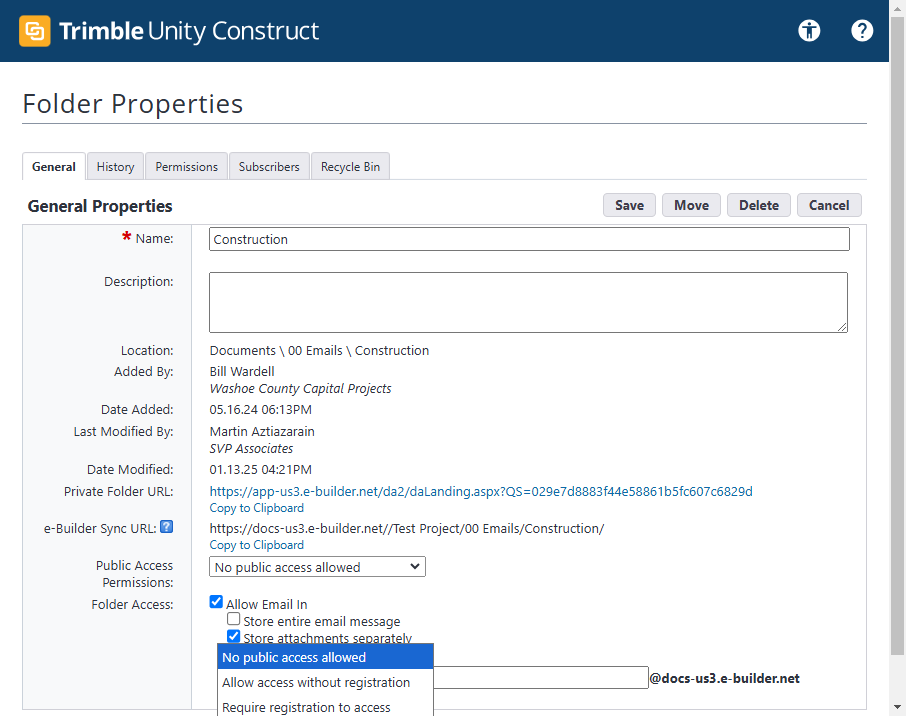Click the @docs-us3.e-builder.net domain text
Image resolution: width=906 pixels, height=716 pixels.
click(725, 678)
